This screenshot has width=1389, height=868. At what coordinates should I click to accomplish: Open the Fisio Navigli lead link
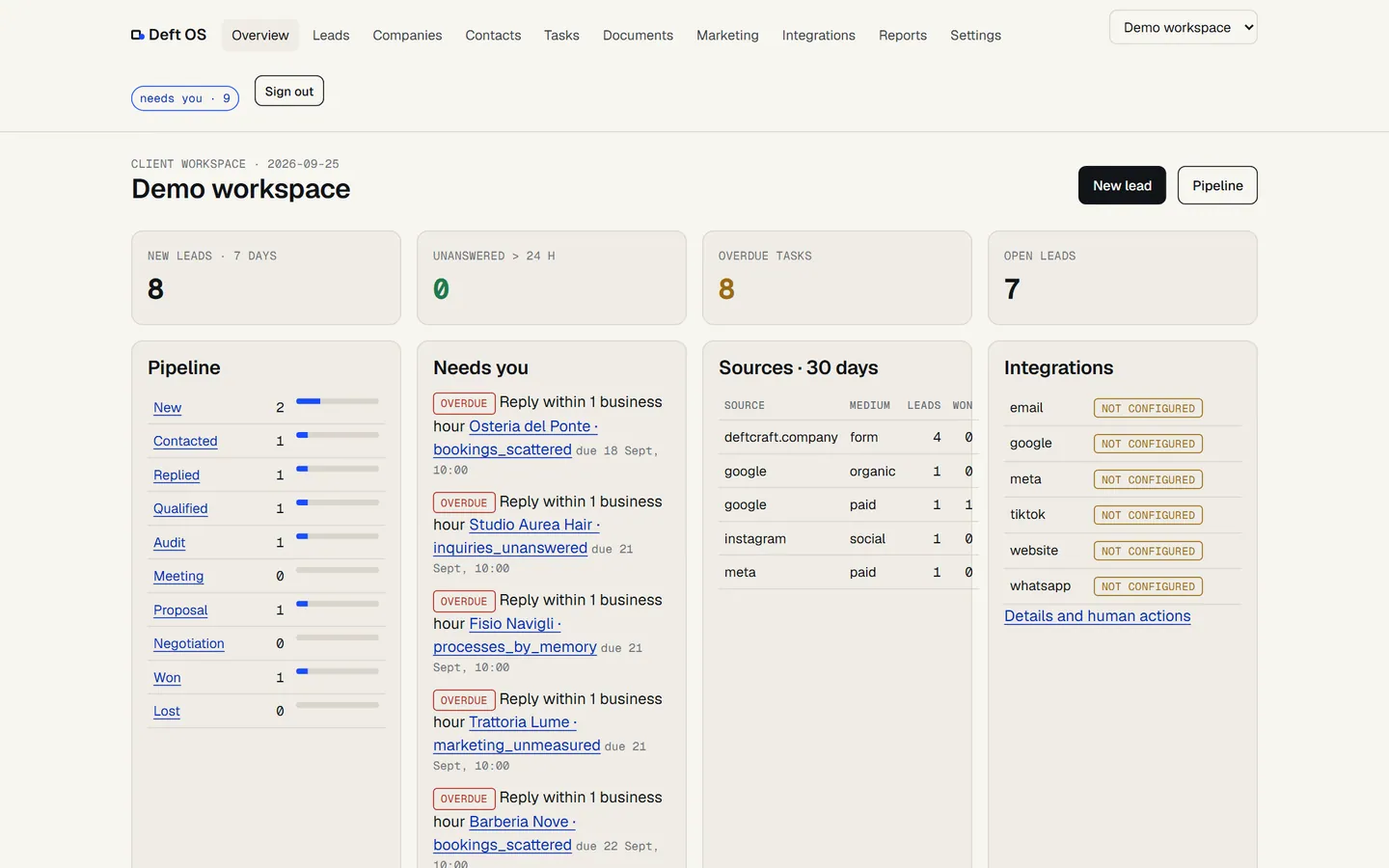coord(515,623)
